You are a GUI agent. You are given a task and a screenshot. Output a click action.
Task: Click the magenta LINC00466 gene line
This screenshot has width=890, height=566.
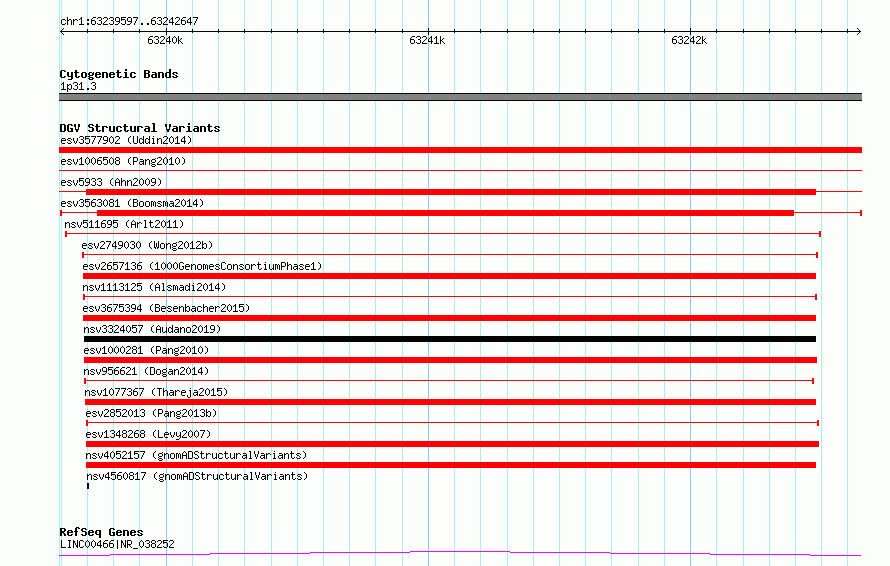[460, 553]
